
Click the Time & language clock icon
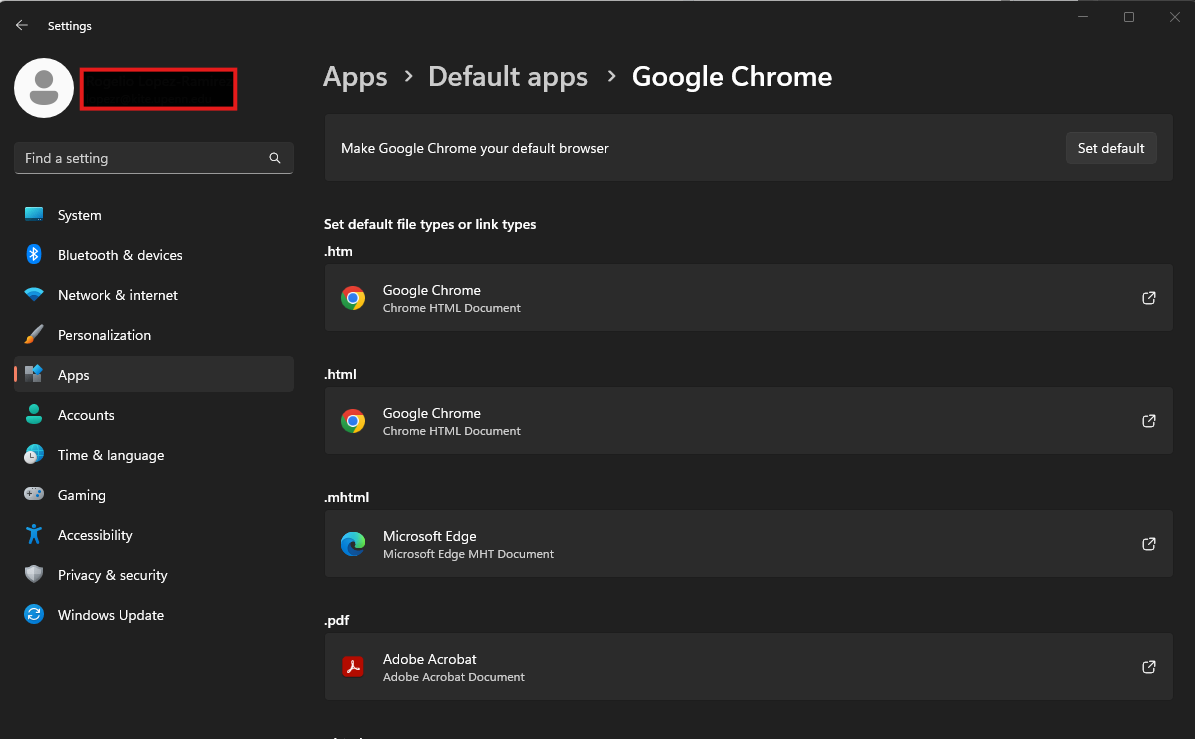pos(34,454)
